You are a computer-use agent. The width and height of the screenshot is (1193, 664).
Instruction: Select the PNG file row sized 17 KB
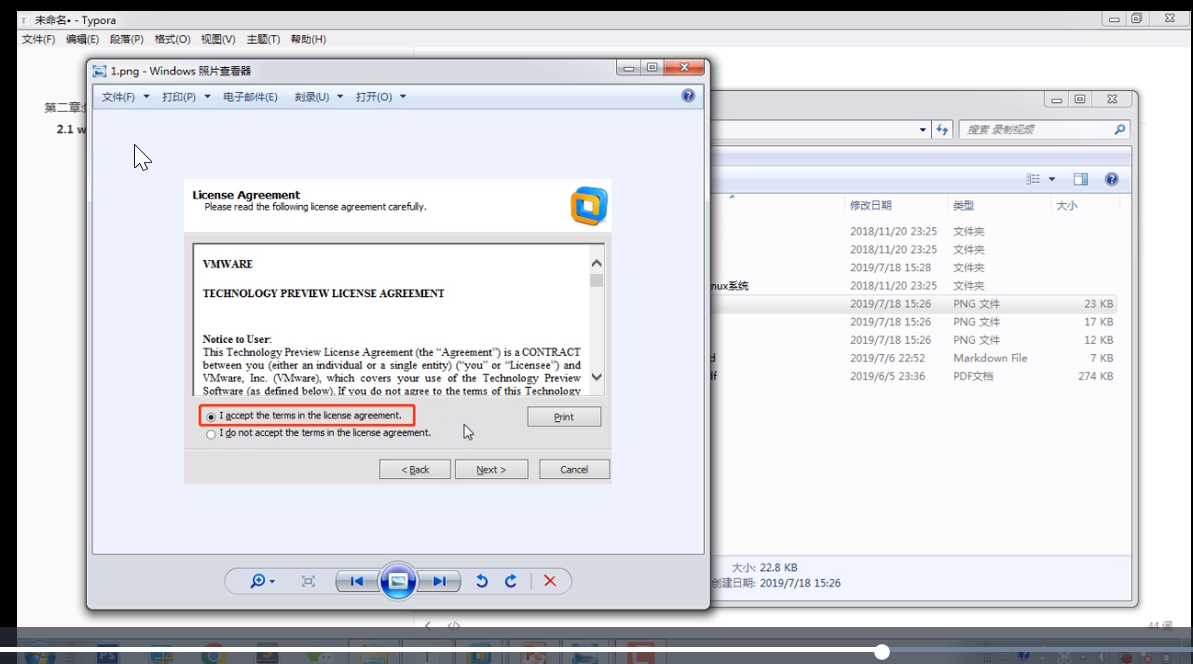point(916,322)
